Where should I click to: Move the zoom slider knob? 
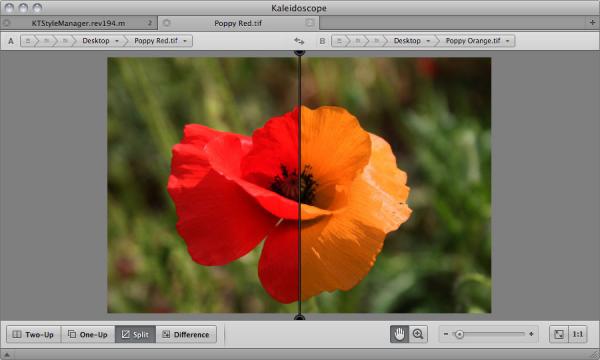[459, 334]
